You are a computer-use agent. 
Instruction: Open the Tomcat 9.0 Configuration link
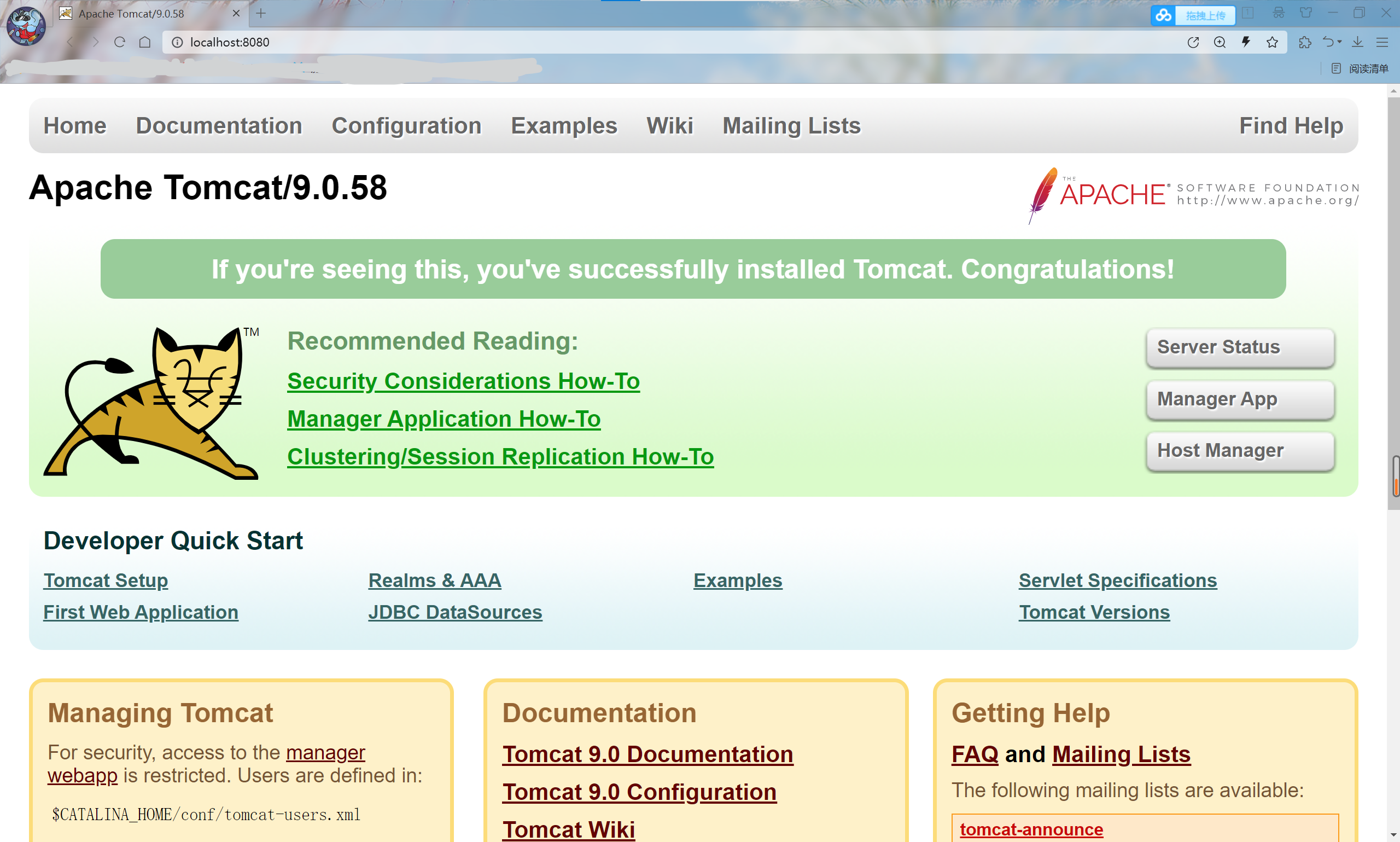tap(639, 793)
